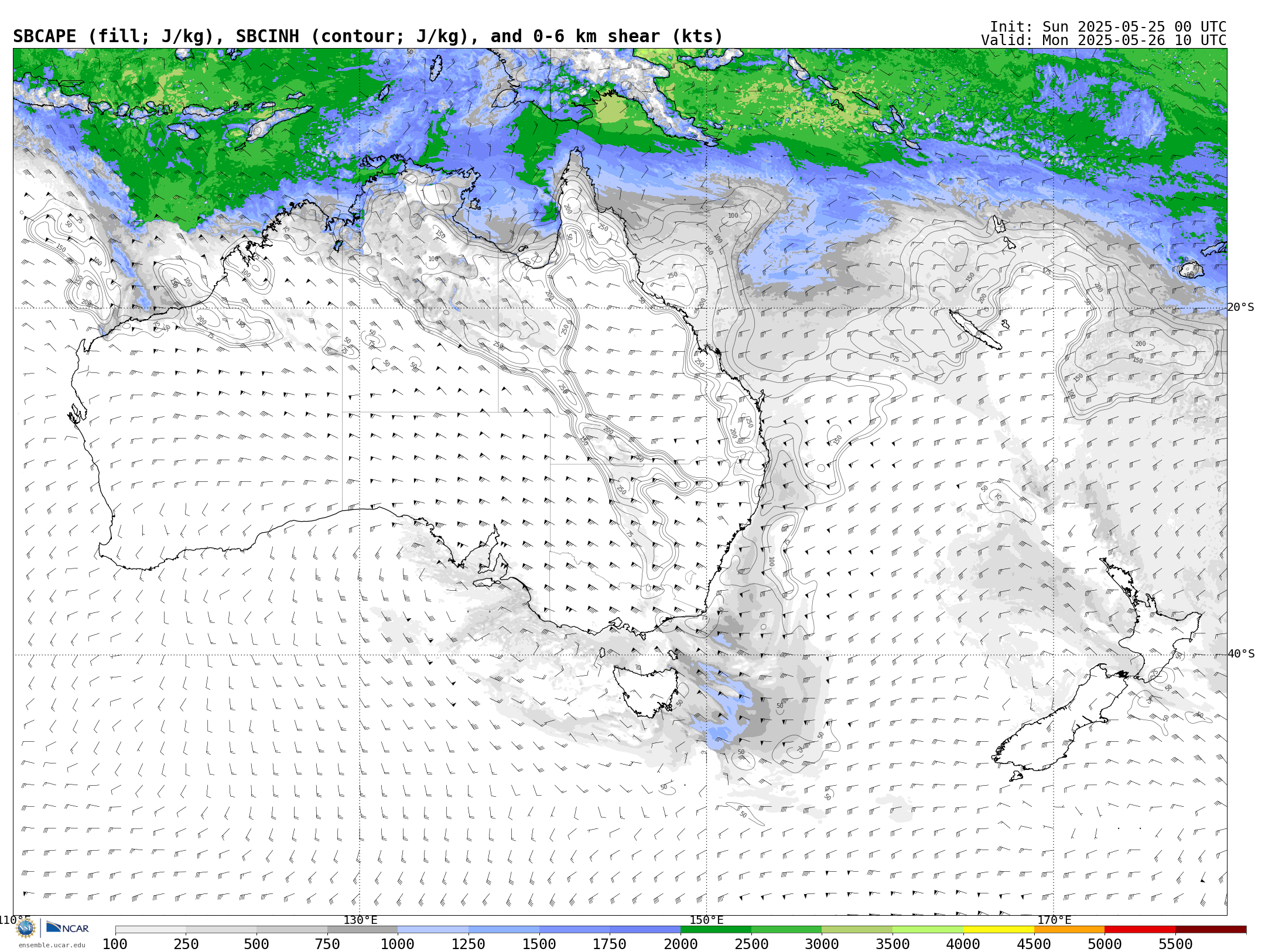Click the 5000 colorbar tick label
Viewport: 1265px width, 952px height.
[1105, 944]
